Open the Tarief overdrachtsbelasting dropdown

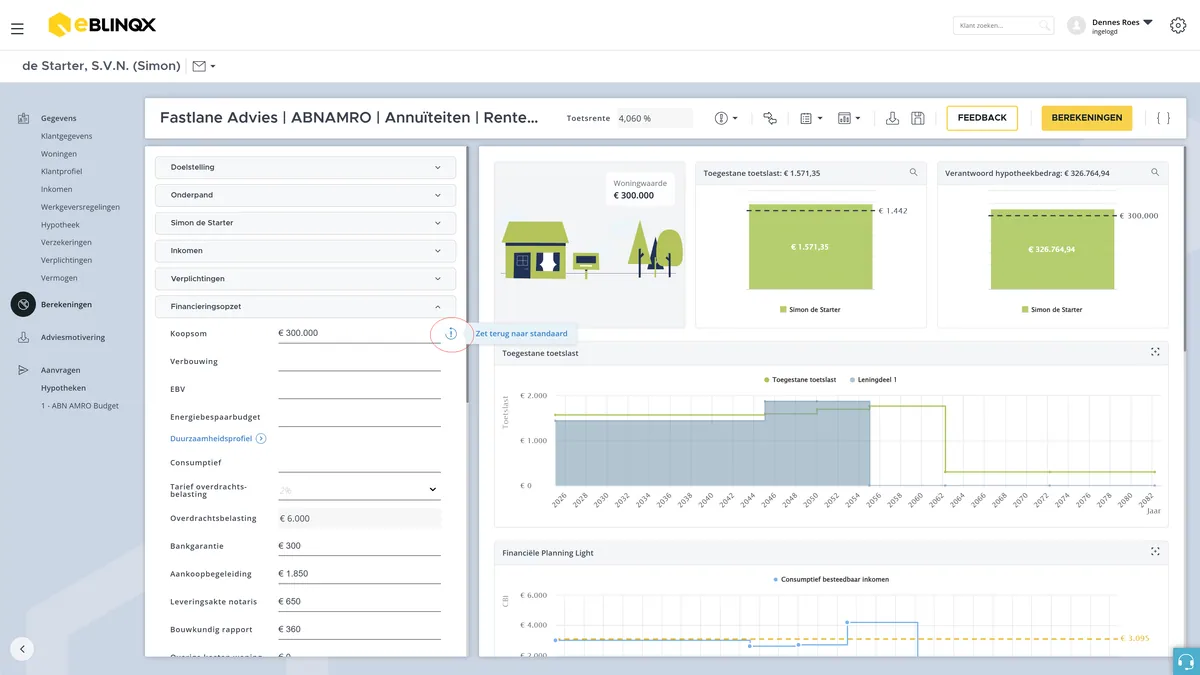360,490
